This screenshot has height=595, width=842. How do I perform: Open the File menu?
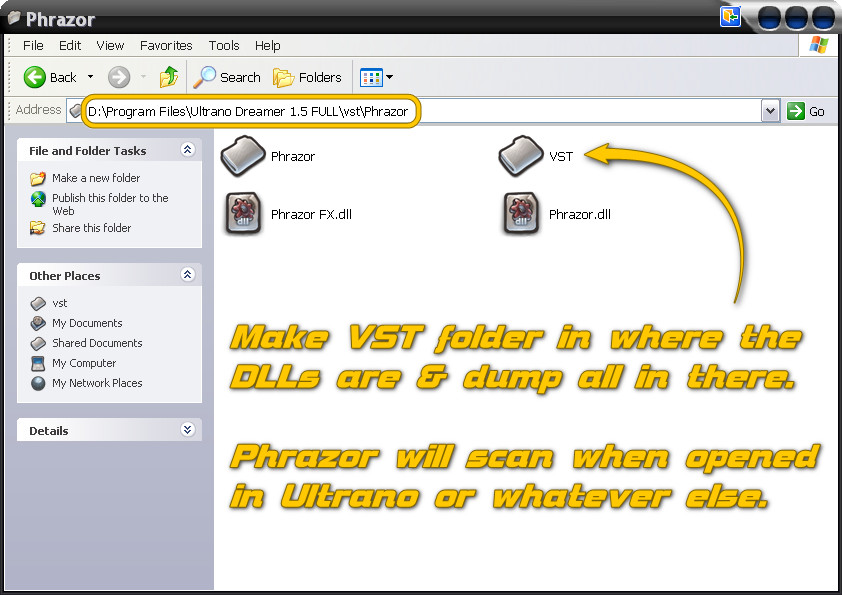pos(33,46)
